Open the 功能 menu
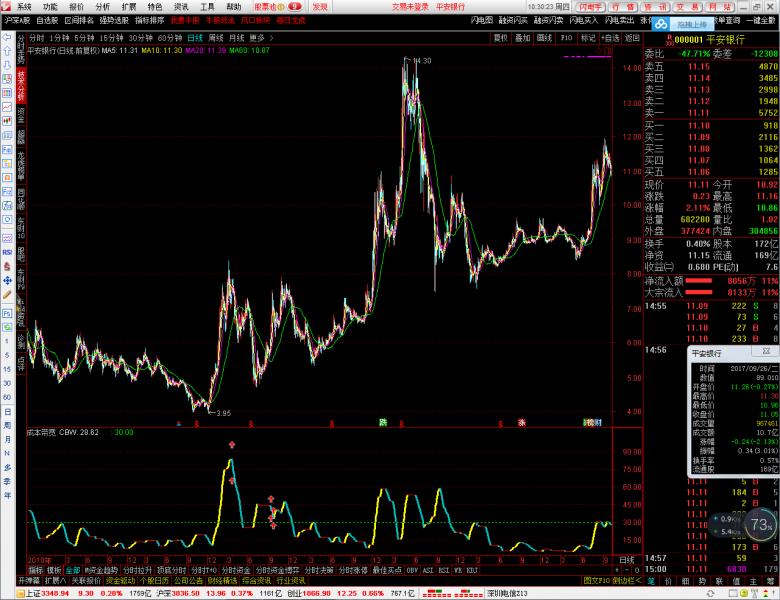 [50, 6]
